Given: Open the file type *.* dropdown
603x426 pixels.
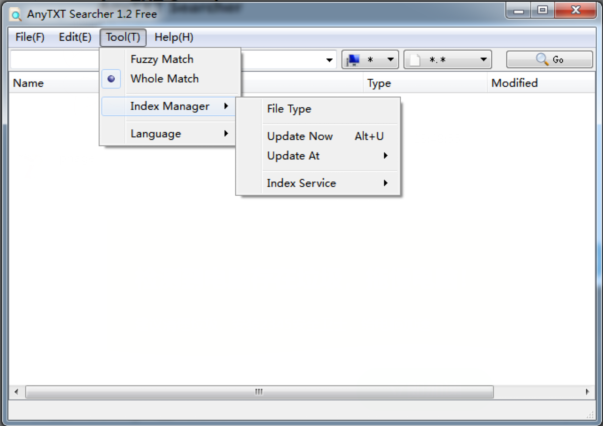Looking at the screenshot, I should pos(448,60).
